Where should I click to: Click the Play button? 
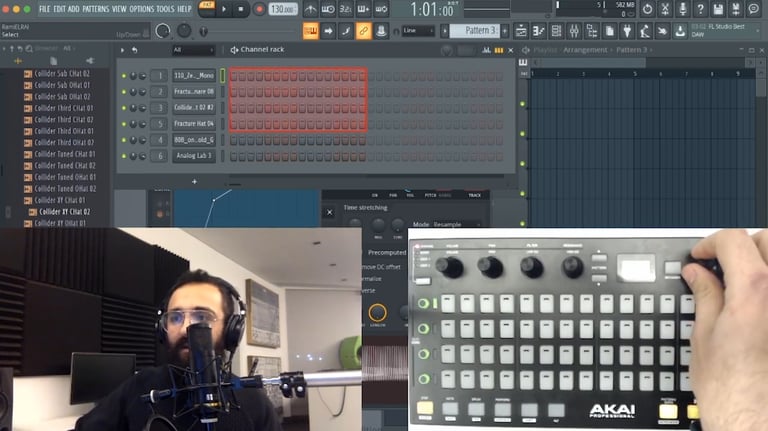pyautogui.click(x=224, y=9)
